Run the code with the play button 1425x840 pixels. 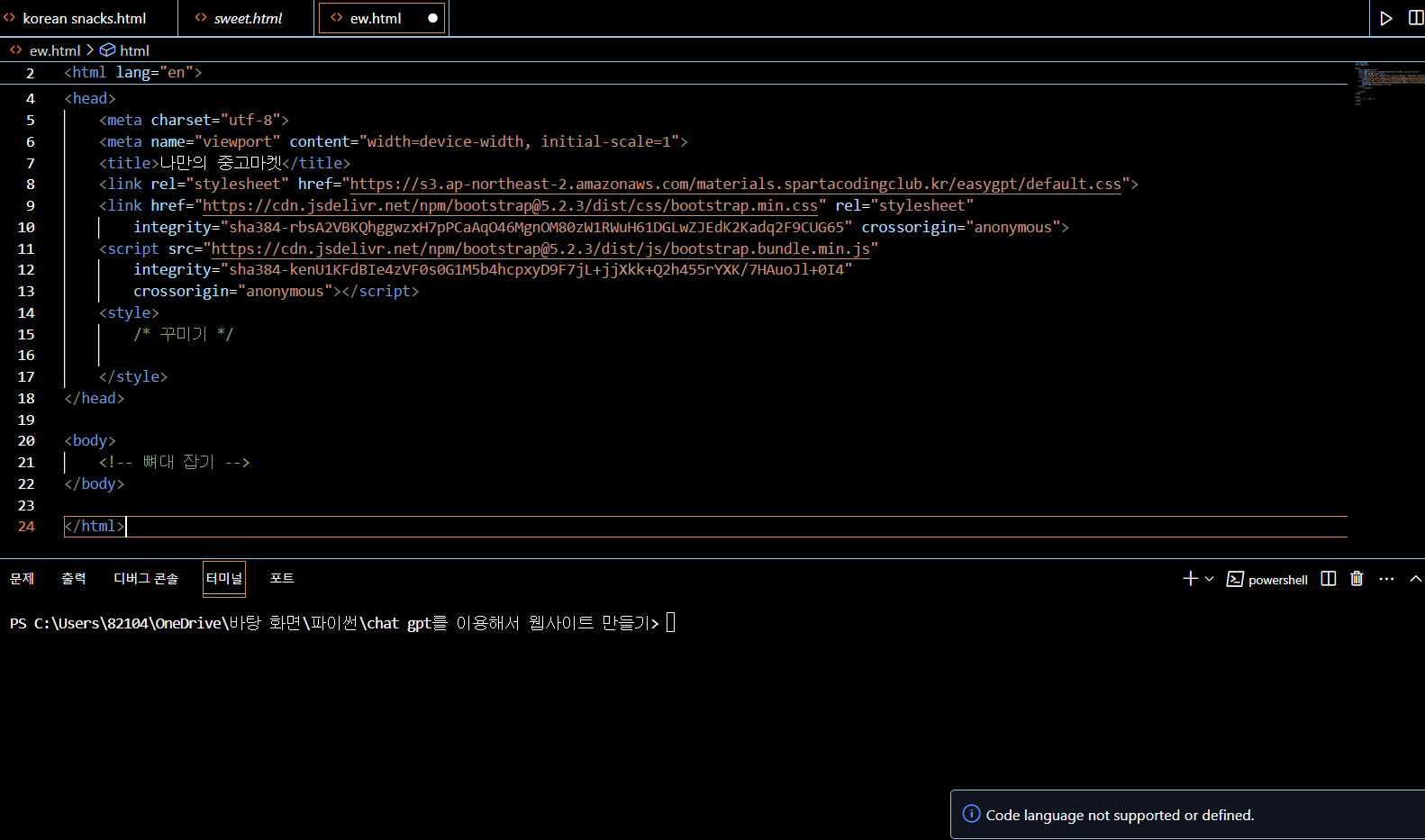[1386, 18]
